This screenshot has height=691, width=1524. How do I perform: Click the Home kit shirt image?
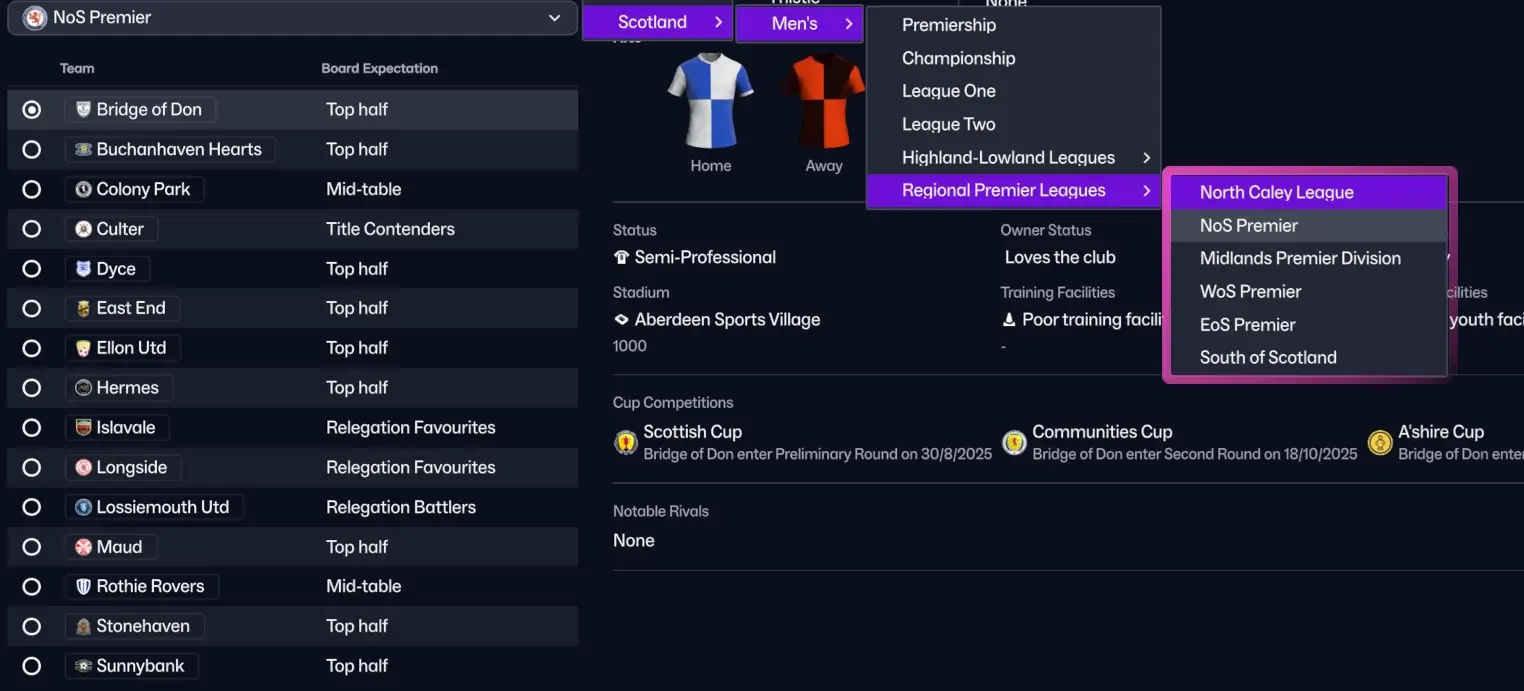click(710, 100)
